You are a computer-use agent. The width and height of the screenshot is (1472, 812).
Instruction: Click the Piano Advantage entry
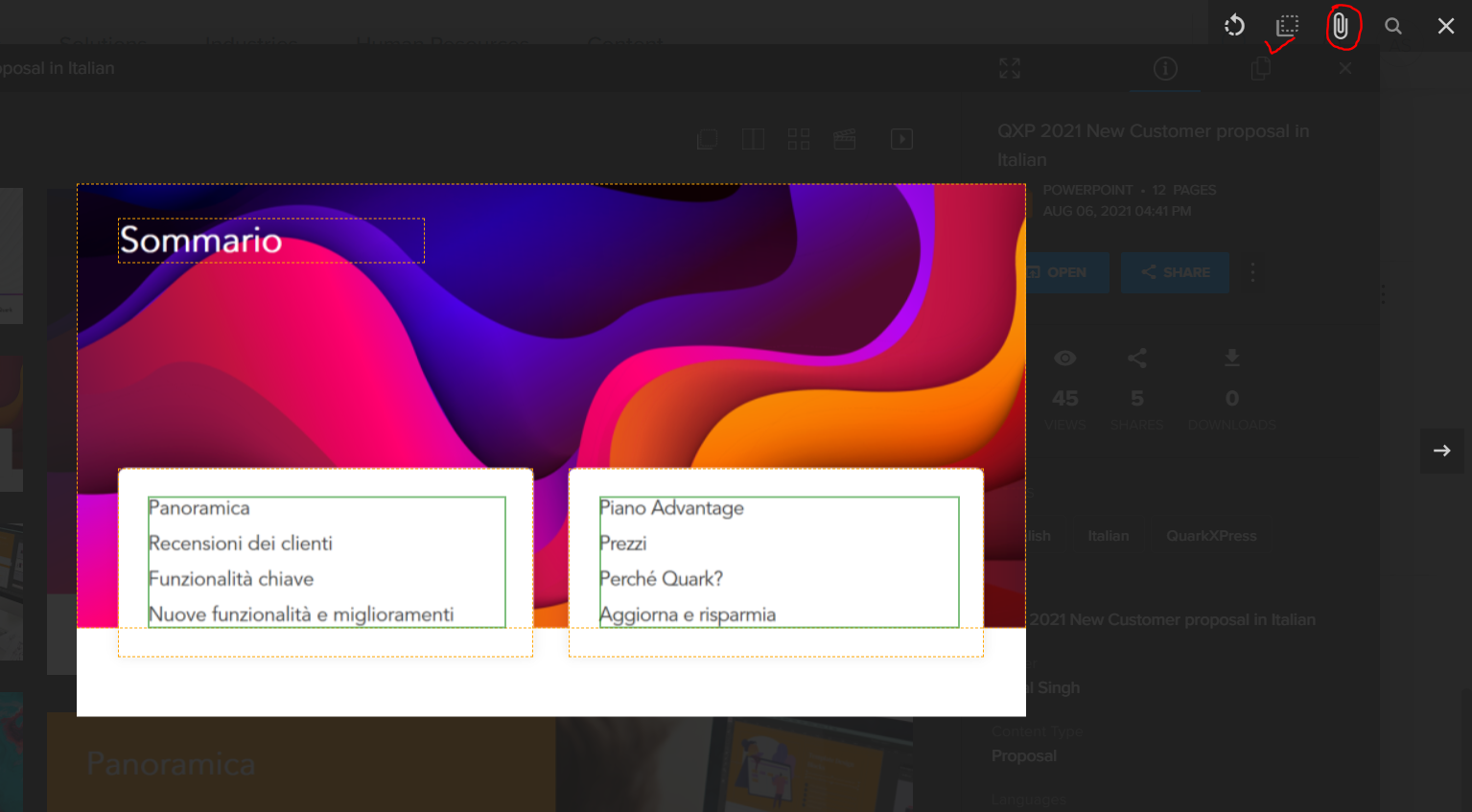671,508
